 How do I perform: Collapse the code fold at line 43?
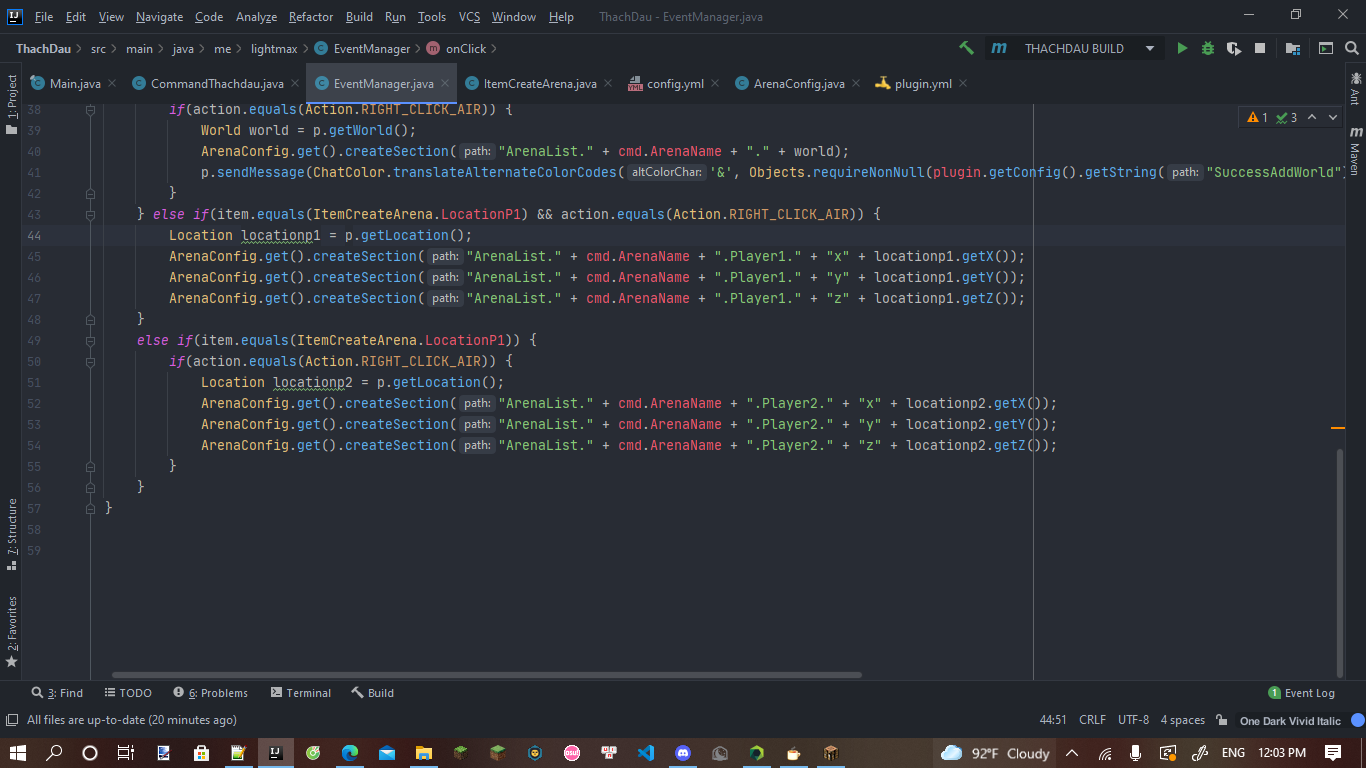pyautogui.click(x=90, y=215)
